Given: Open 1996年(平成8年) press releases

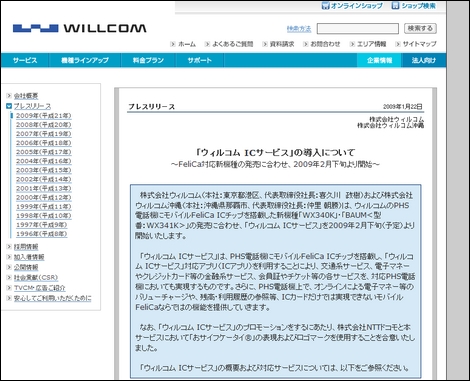Looking at the screenshot, I should [42, 234].
